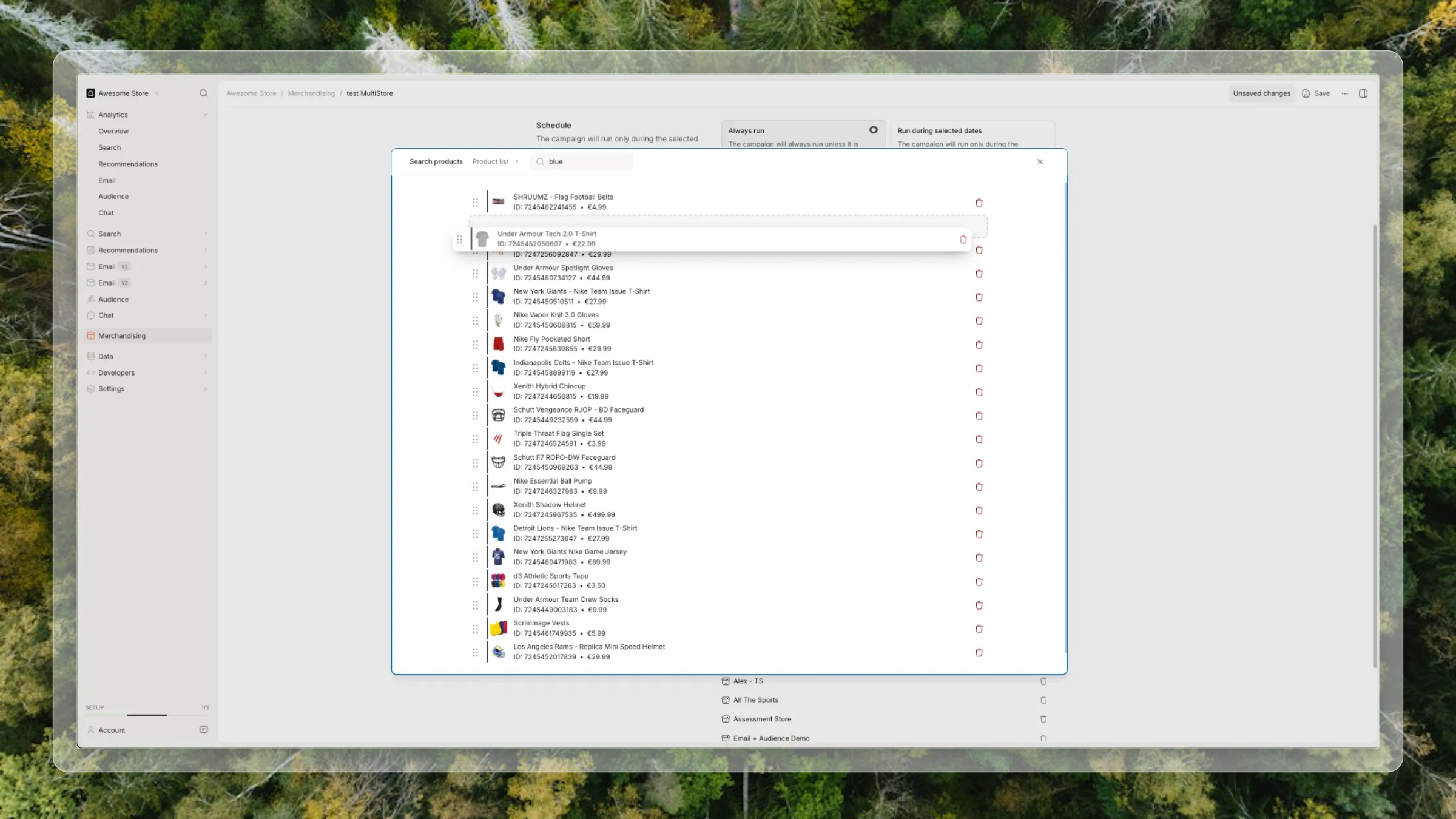Image resolution: width=1456 pixels, height=819 pixels.
Task: Delete the All The Sports store entry
Action: click(x=1043, y=700)
